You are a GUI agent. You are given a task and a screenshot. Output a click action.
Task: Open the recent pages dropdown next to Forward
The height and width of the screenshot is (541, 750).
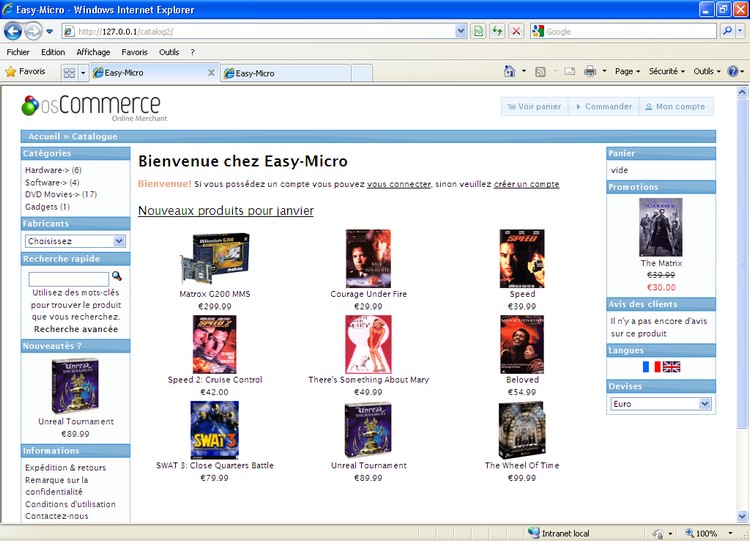click(x=49, y=32)
